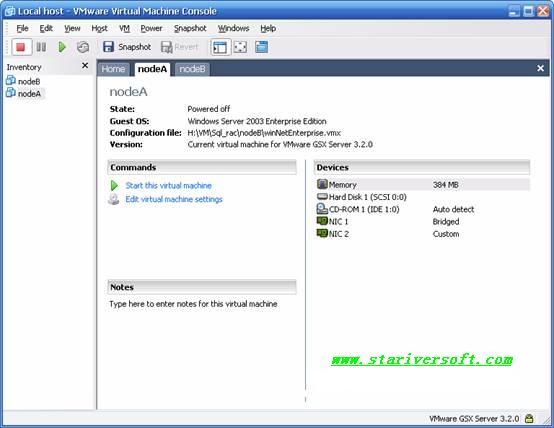
Task: Click the configuration file path text
Action: pyautogui.click(x=264, y=133)
